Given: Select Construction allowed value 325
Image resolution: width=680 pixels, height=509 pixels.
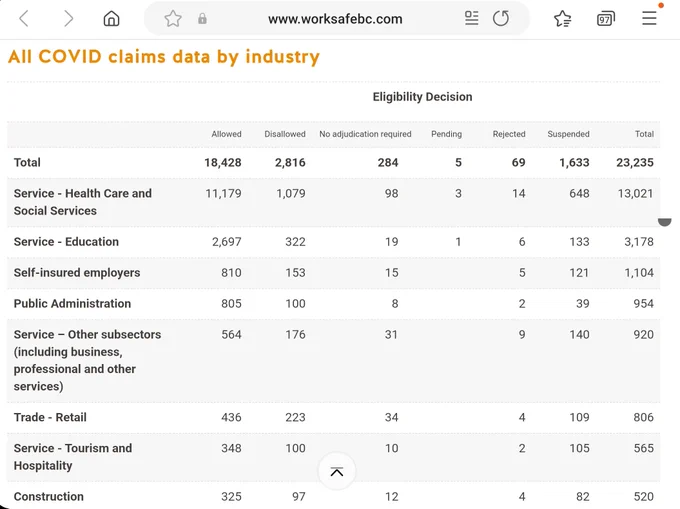Looking at the screenshot, I should pyautogui.click(x=231, y=496).
